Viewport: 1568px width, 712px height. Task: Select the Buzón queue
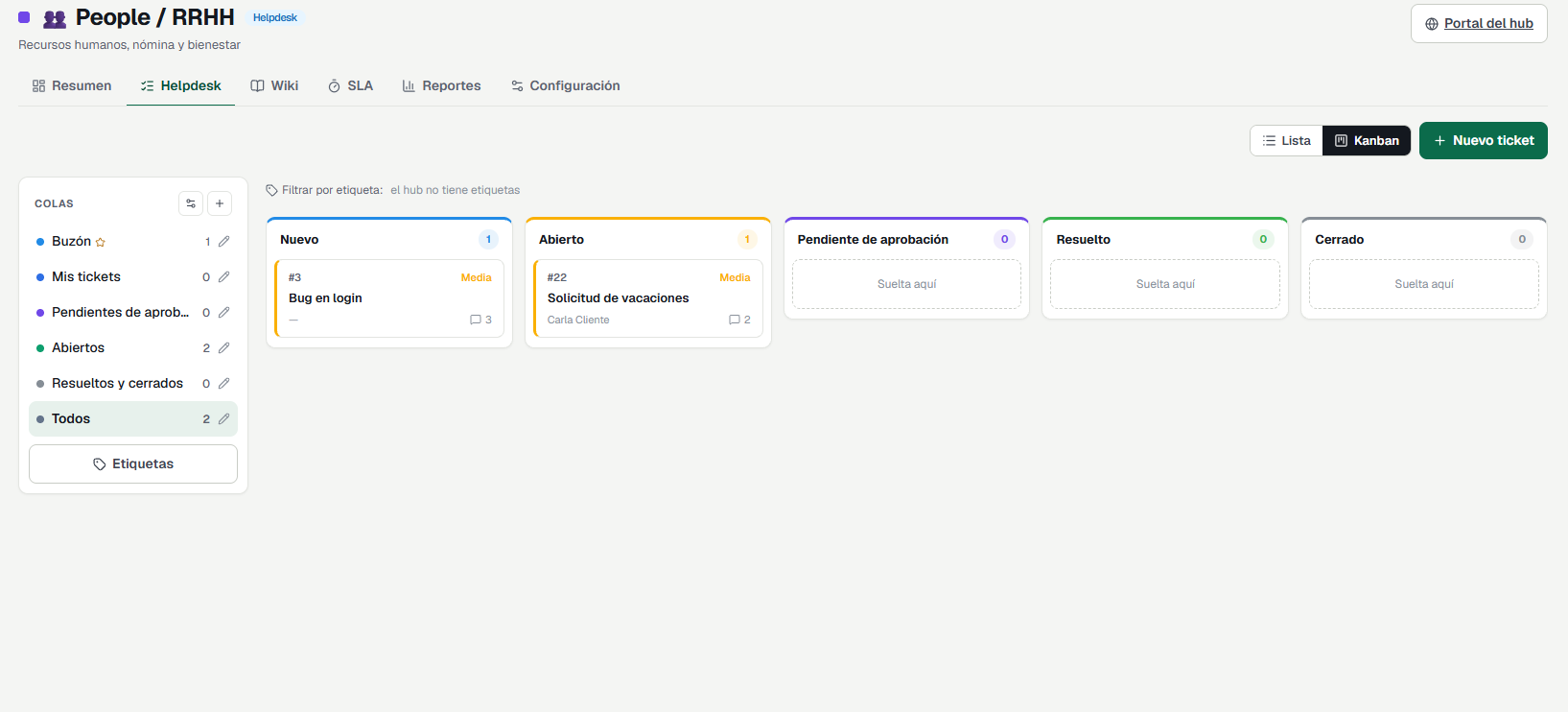point(133,242)
